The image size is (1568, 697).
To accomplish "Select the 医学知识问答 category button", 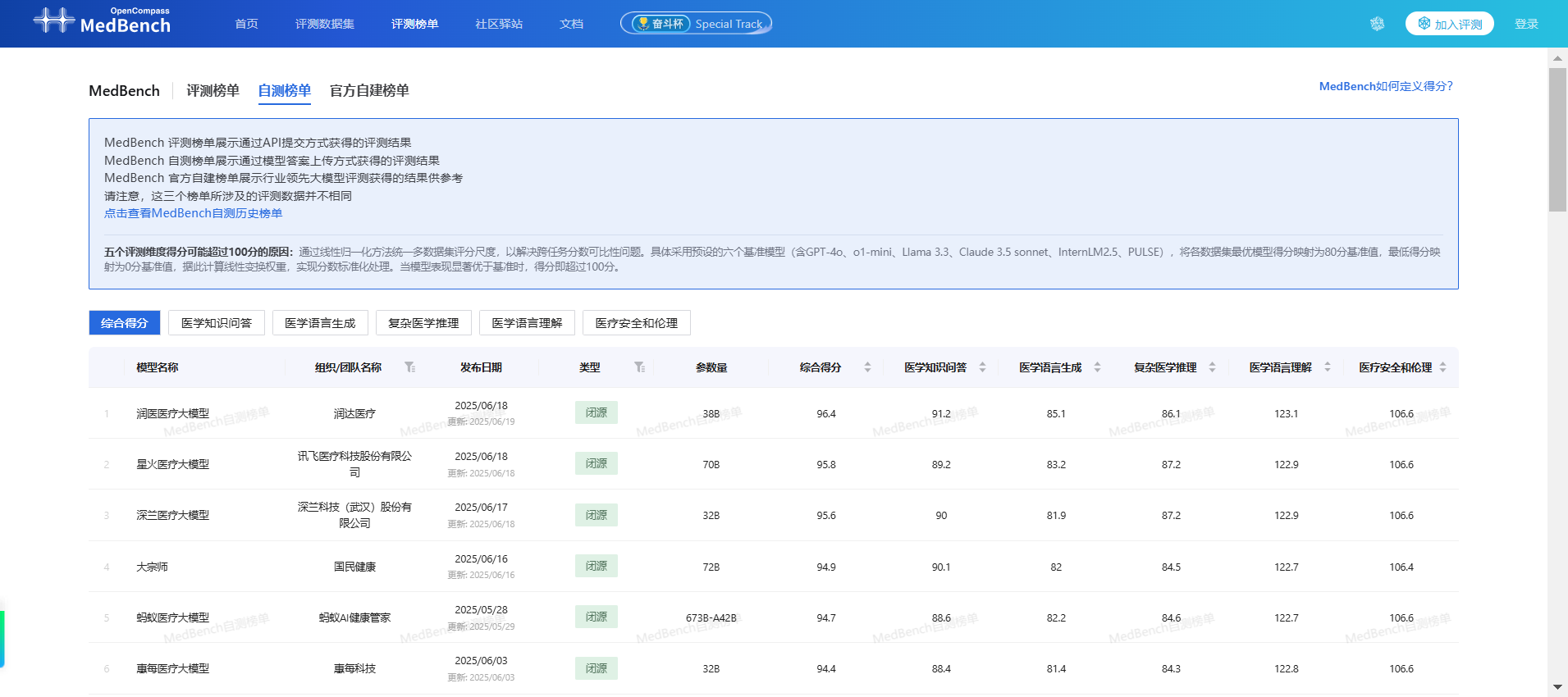I will click(217, 323).
